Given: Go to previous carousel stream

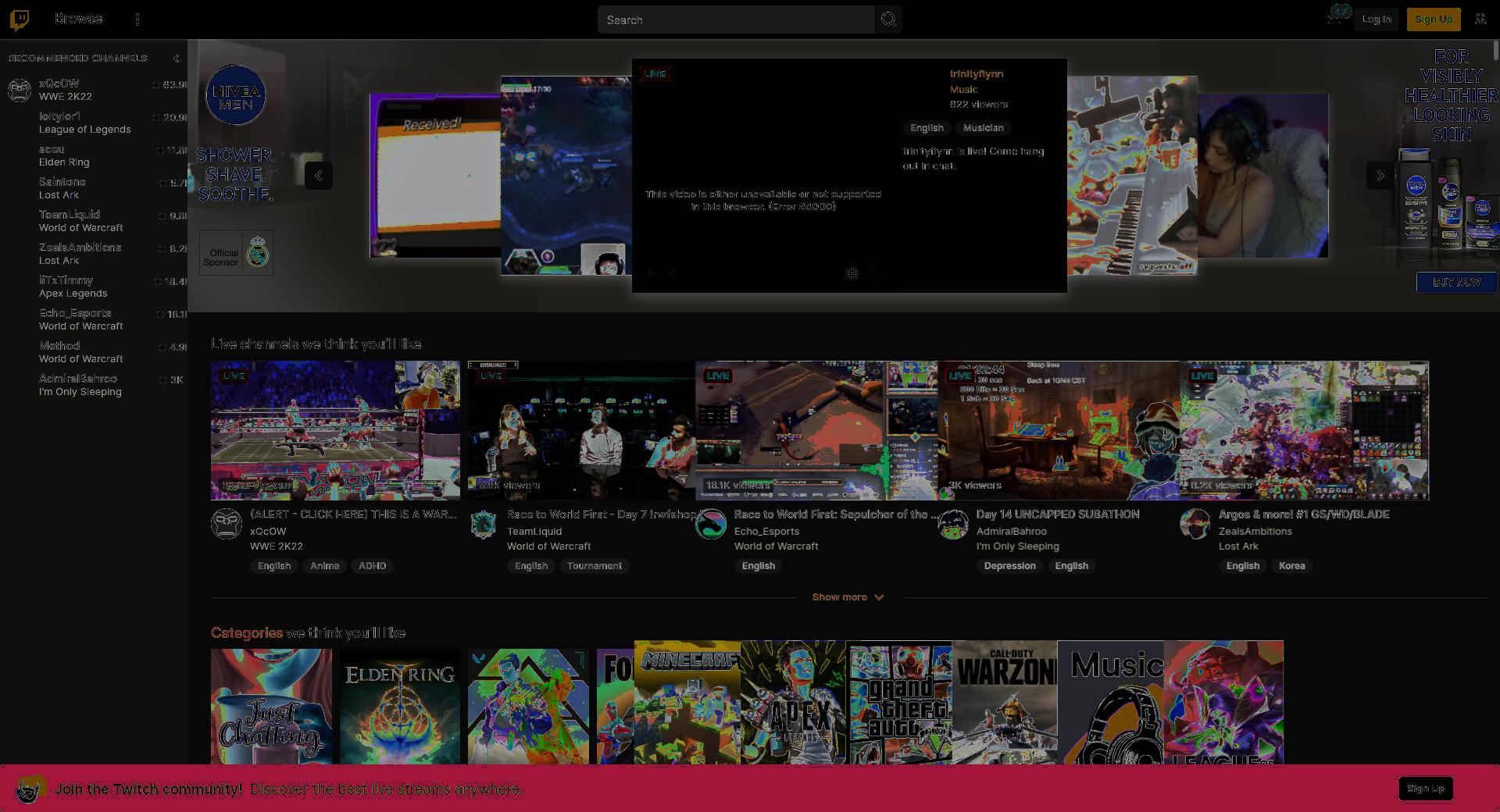Looking at the screenshot, I should [319, 176].
